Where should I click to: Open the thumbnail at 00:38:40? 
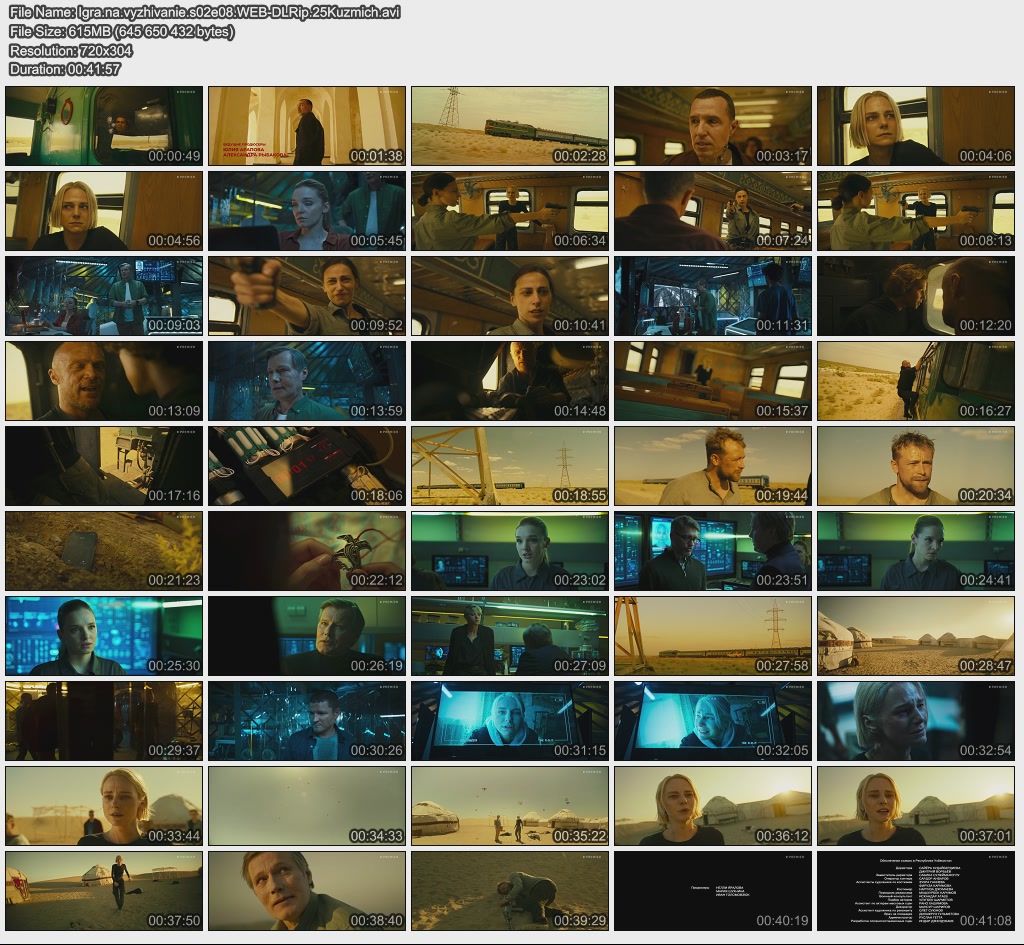click(307, 891)
